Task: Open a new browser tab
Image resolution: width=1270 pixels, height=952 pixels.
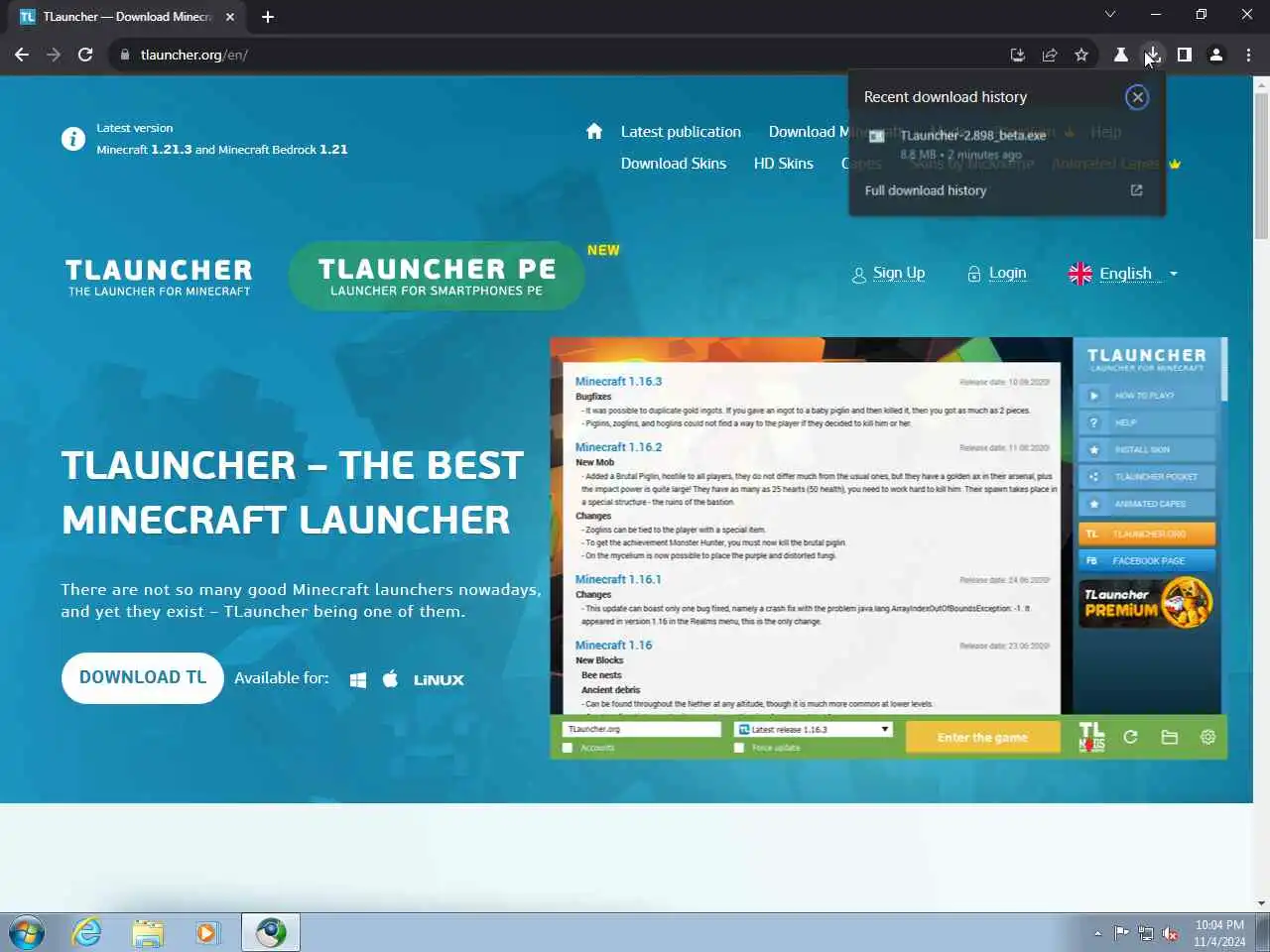Action: pos(268,17)
